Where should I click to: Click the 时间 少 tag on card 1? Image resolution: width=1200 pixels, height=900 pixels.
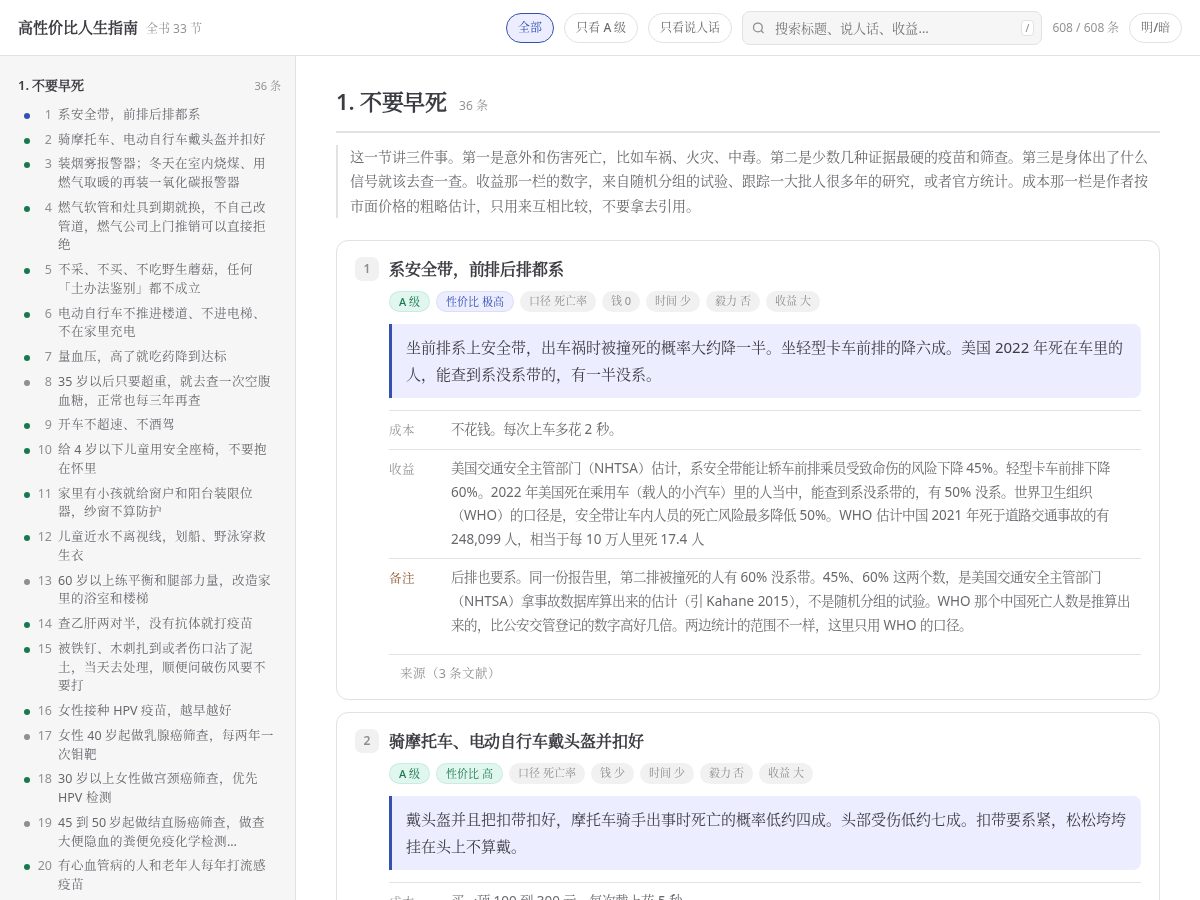tap(673, 301)
